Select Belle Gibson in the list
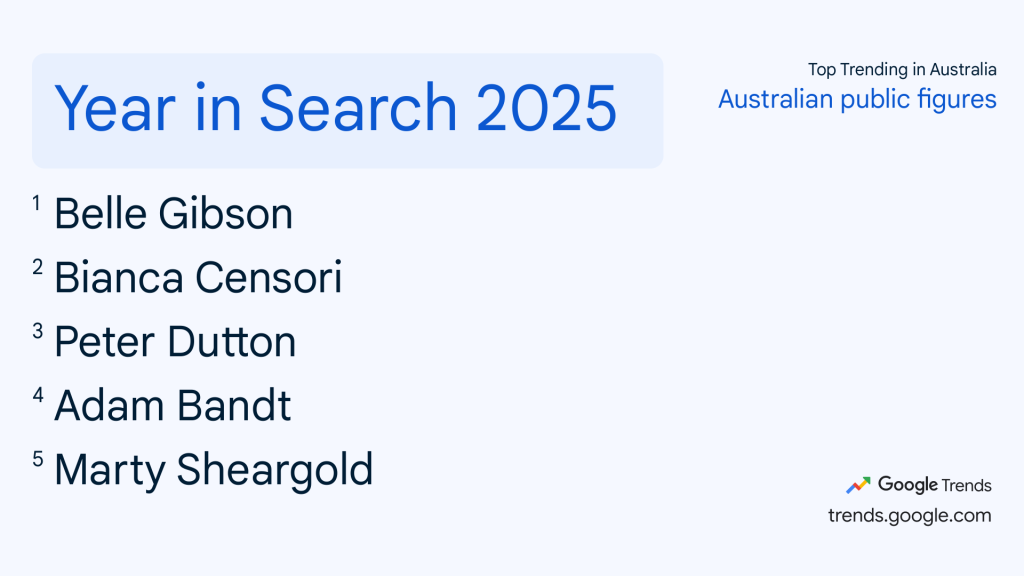The width and height of the screenshot is (1024, 576). 173,214
